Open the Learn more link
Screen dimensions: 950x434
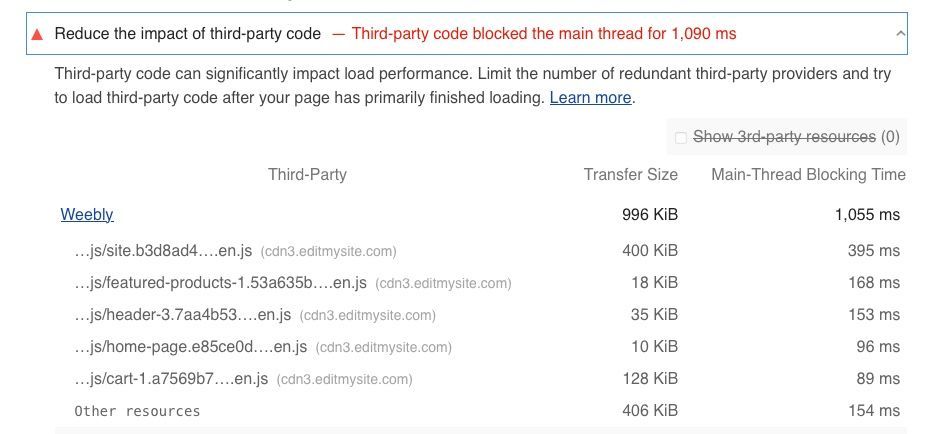(590, 98)
